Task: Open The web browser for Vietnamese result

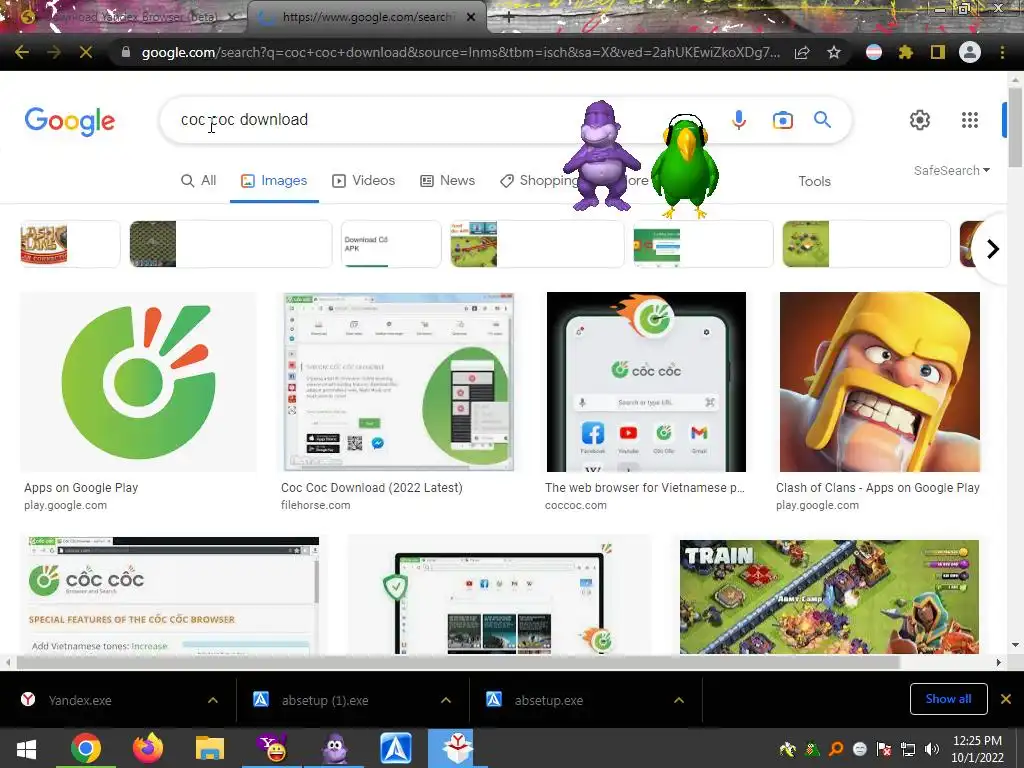Action: coord(645,488)
